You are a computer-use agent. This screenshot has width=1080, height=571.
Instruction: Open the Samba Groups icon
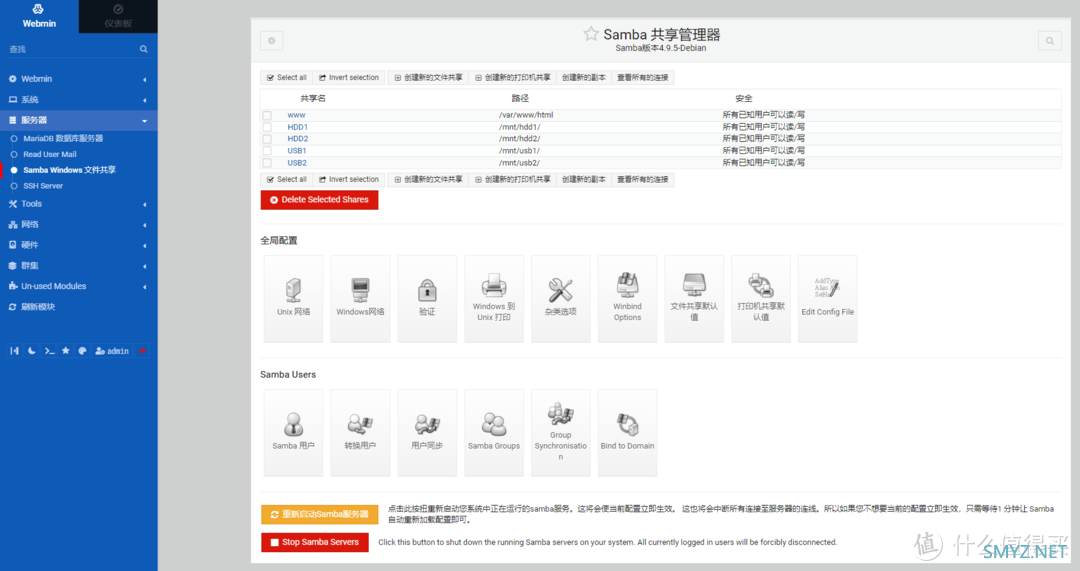pyautogui.click(x=494, y=433)
